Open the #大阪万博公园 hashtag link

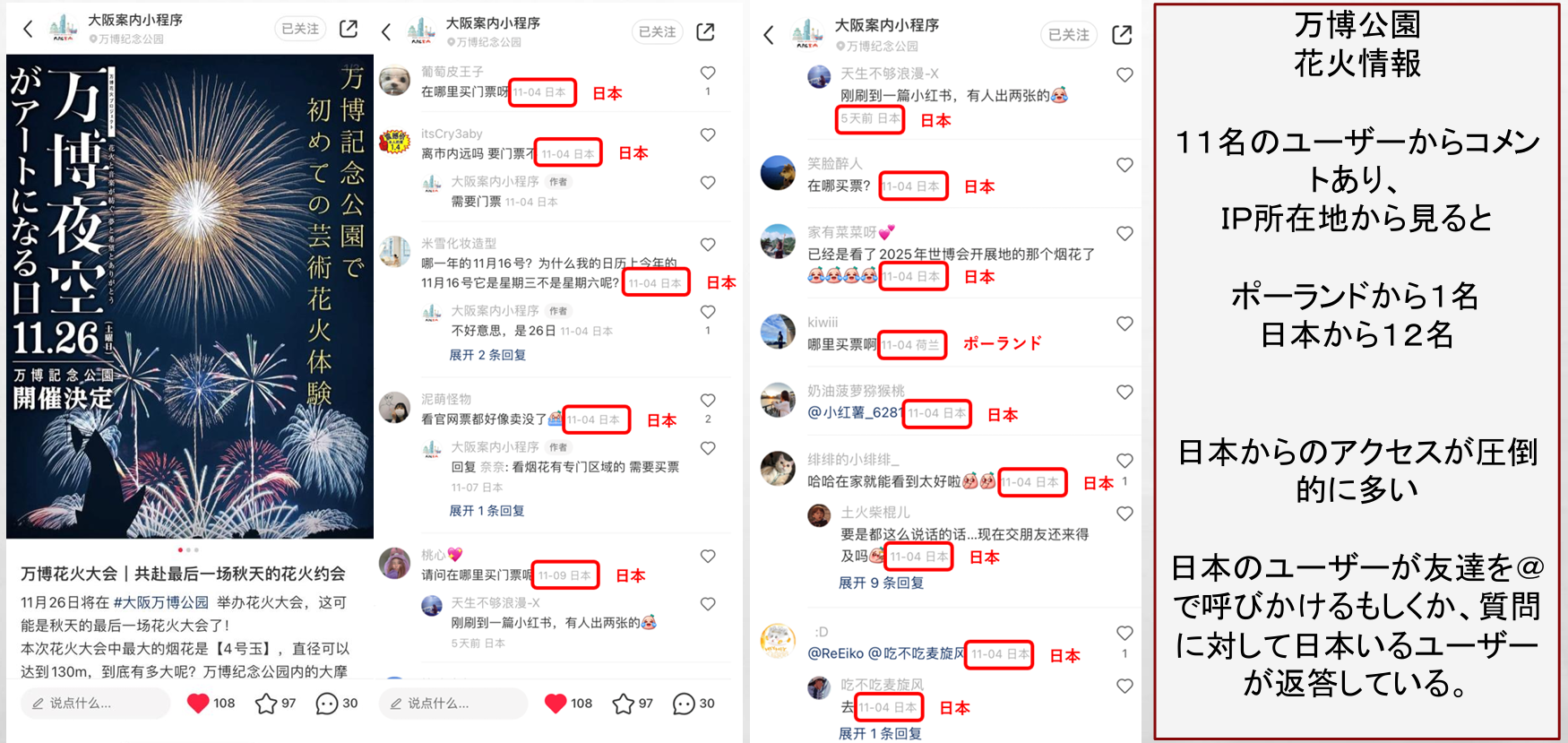coord(161,602)
